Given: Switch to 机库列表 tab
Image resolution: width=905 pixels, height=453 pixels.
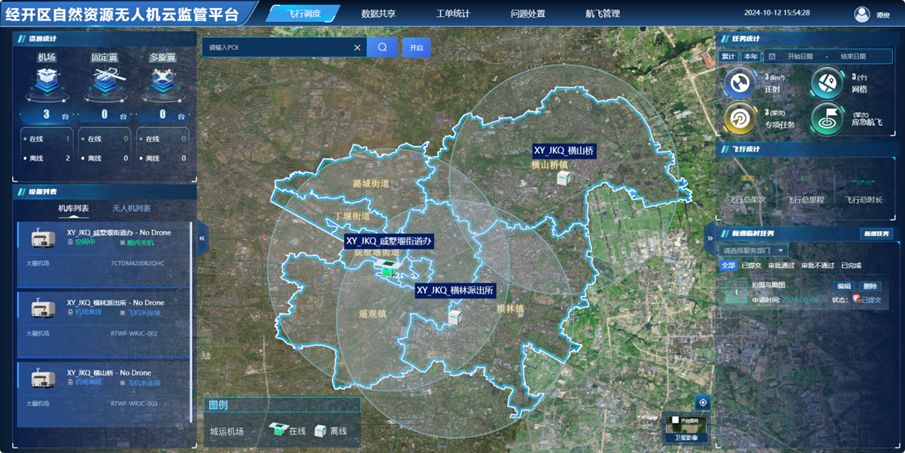Looking at the screenshot, I should coord(73,208).
